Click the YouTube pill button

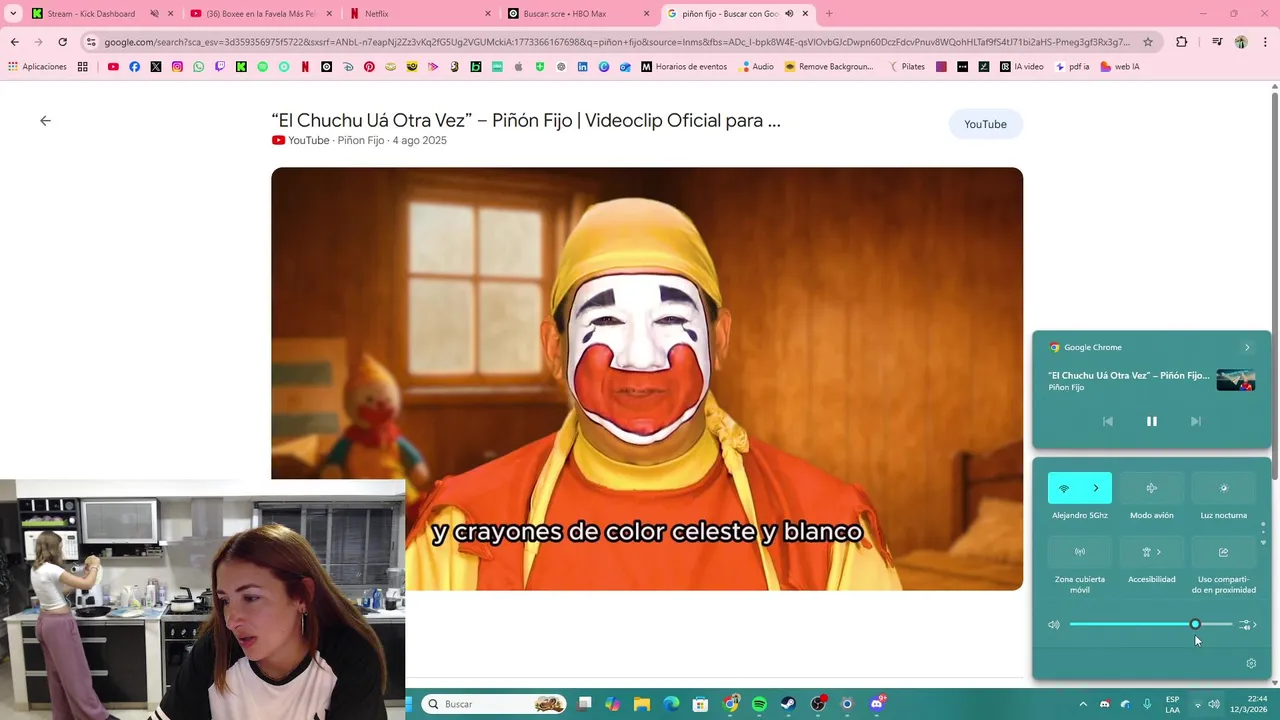coord(985,124)
